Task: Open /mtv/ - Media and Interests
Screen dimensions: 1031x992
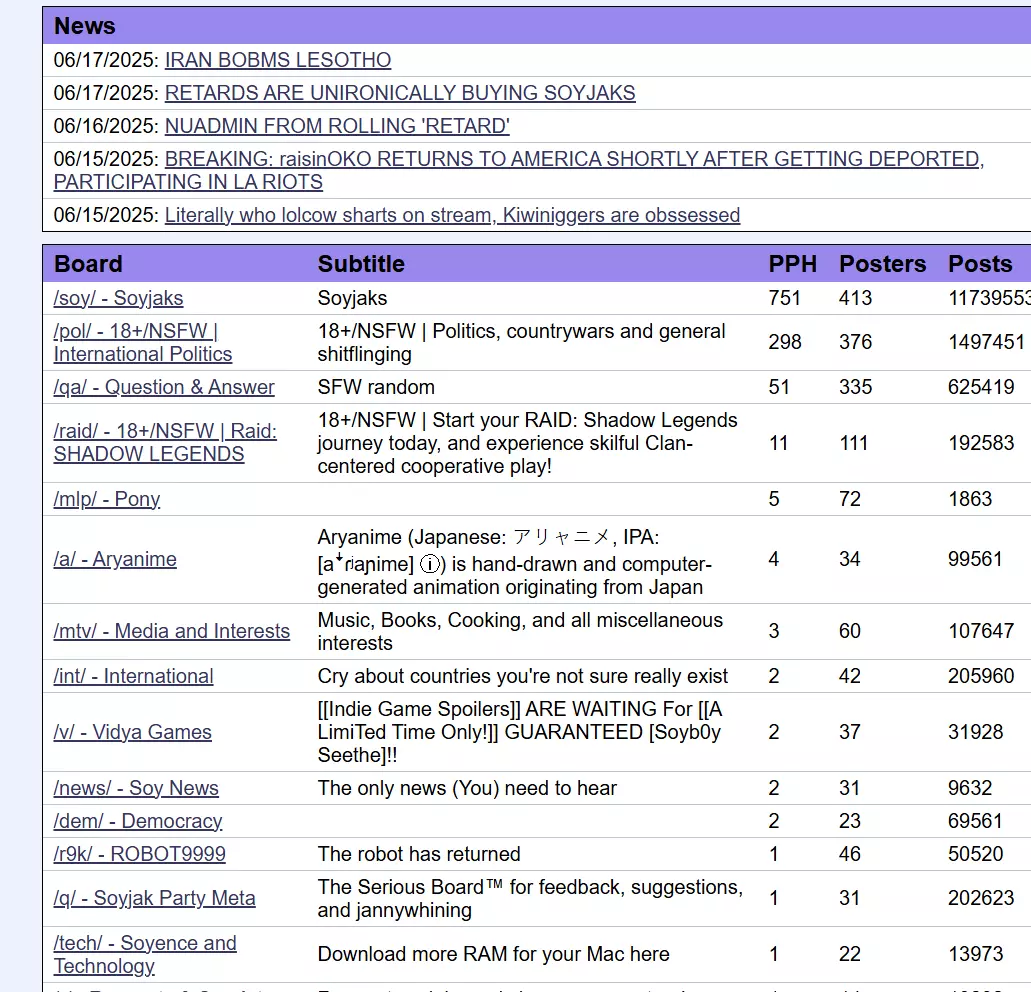Action: 172,631
